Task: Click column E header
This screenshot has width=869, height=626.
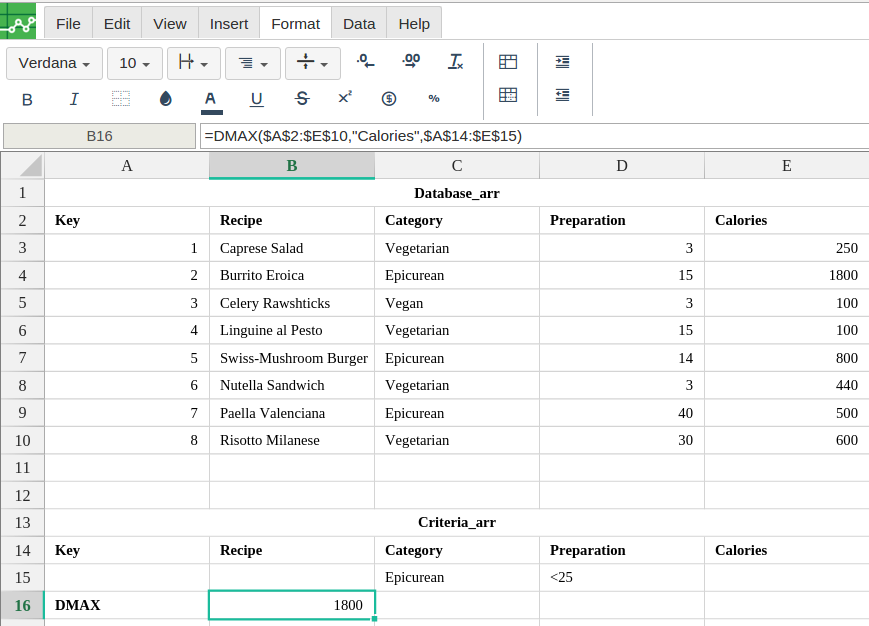Action: tap(786, 166)
